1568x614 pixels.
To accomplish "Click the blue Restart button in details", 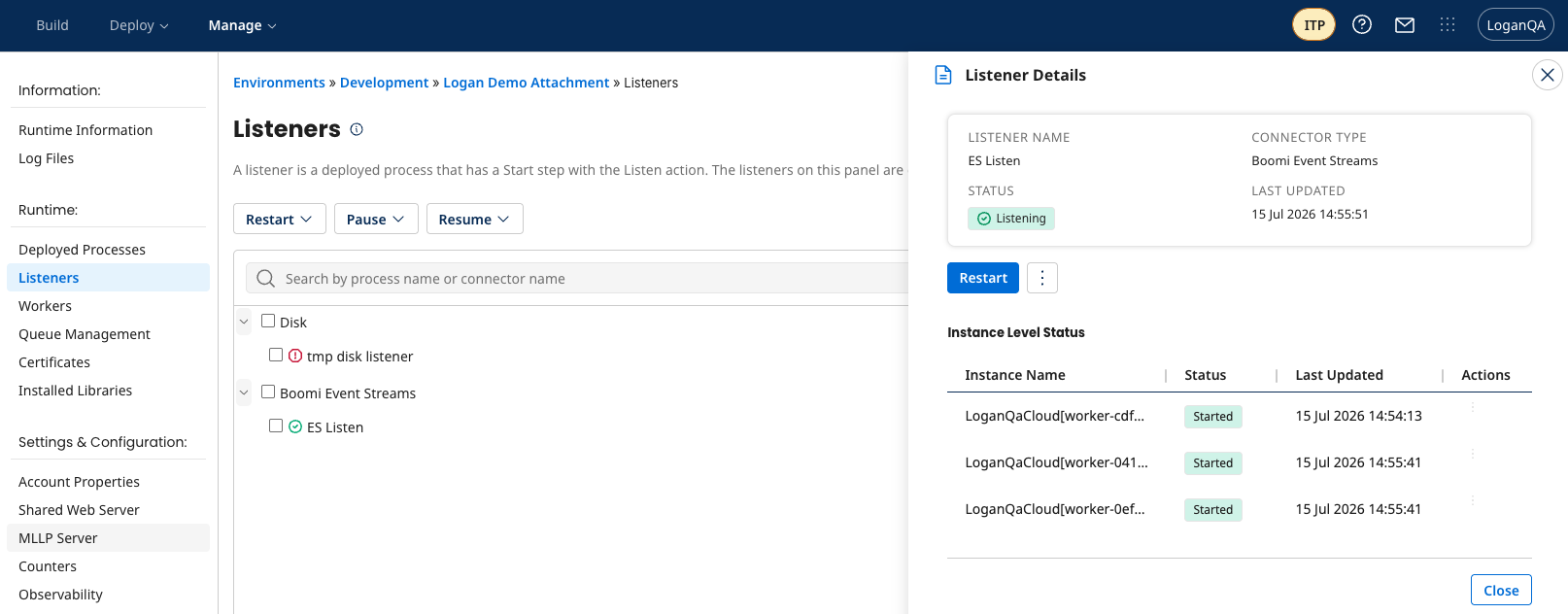I will [983, 278].
